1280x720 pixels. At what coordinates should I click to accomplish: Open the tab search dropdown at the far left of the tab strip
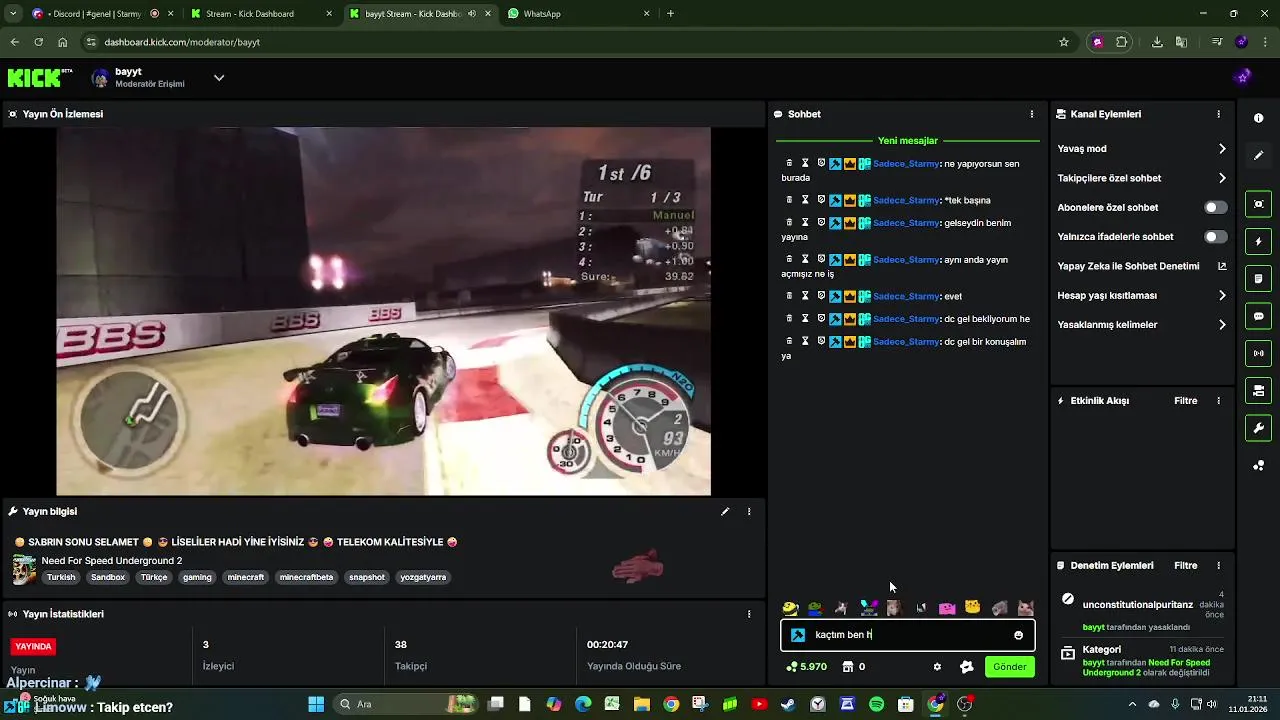(x=12, y=14)
